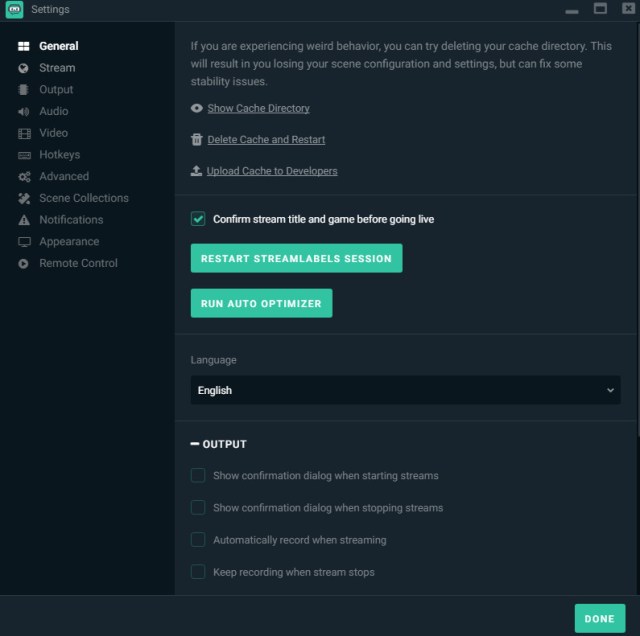Image resolution: width=640 pixels, height=636 pixels.
Task: Click the Stream globe icon in the sidebar
Action: (x=23, y=68)
